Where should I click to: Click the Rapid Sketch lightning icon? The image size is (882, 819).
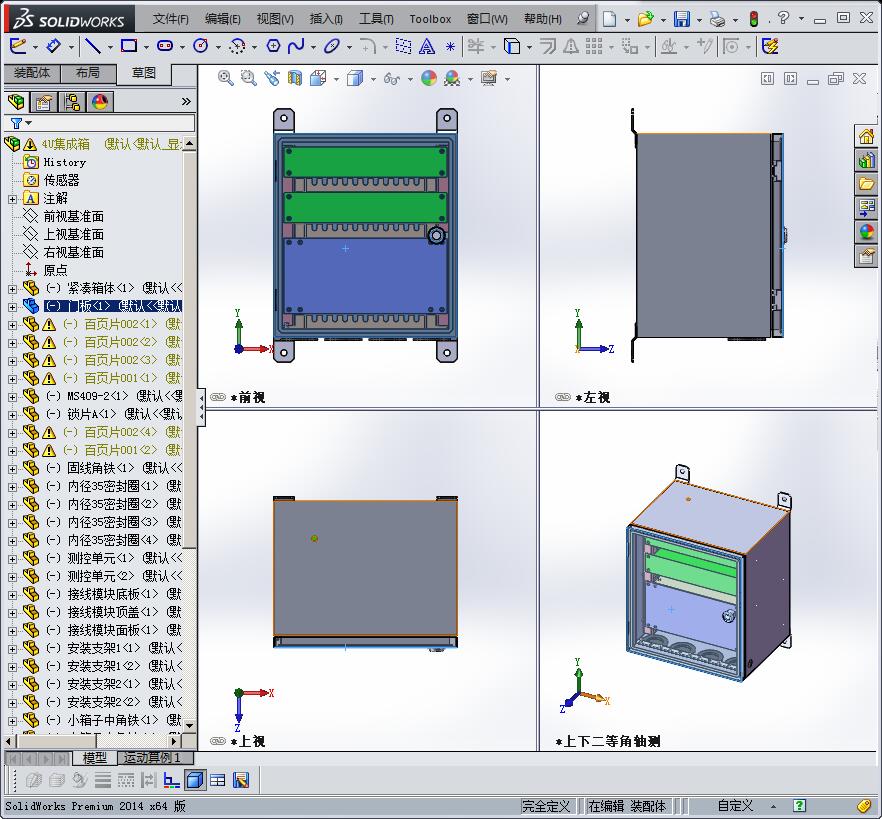coord(770,46)
